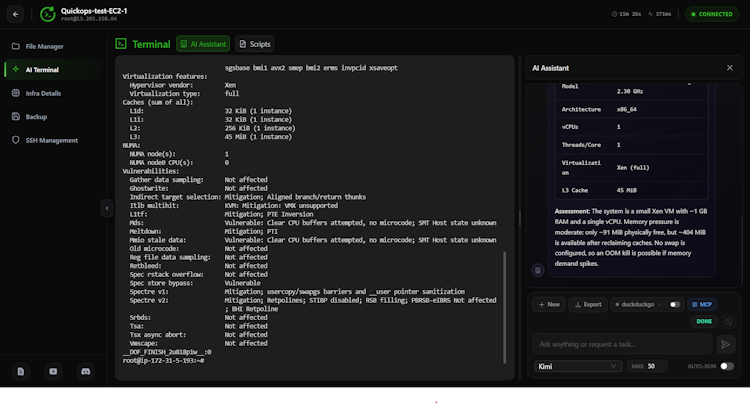Viewport: 750px width, 403px height.
Task: Go back using the arrow button
Action: click(15, 14)
